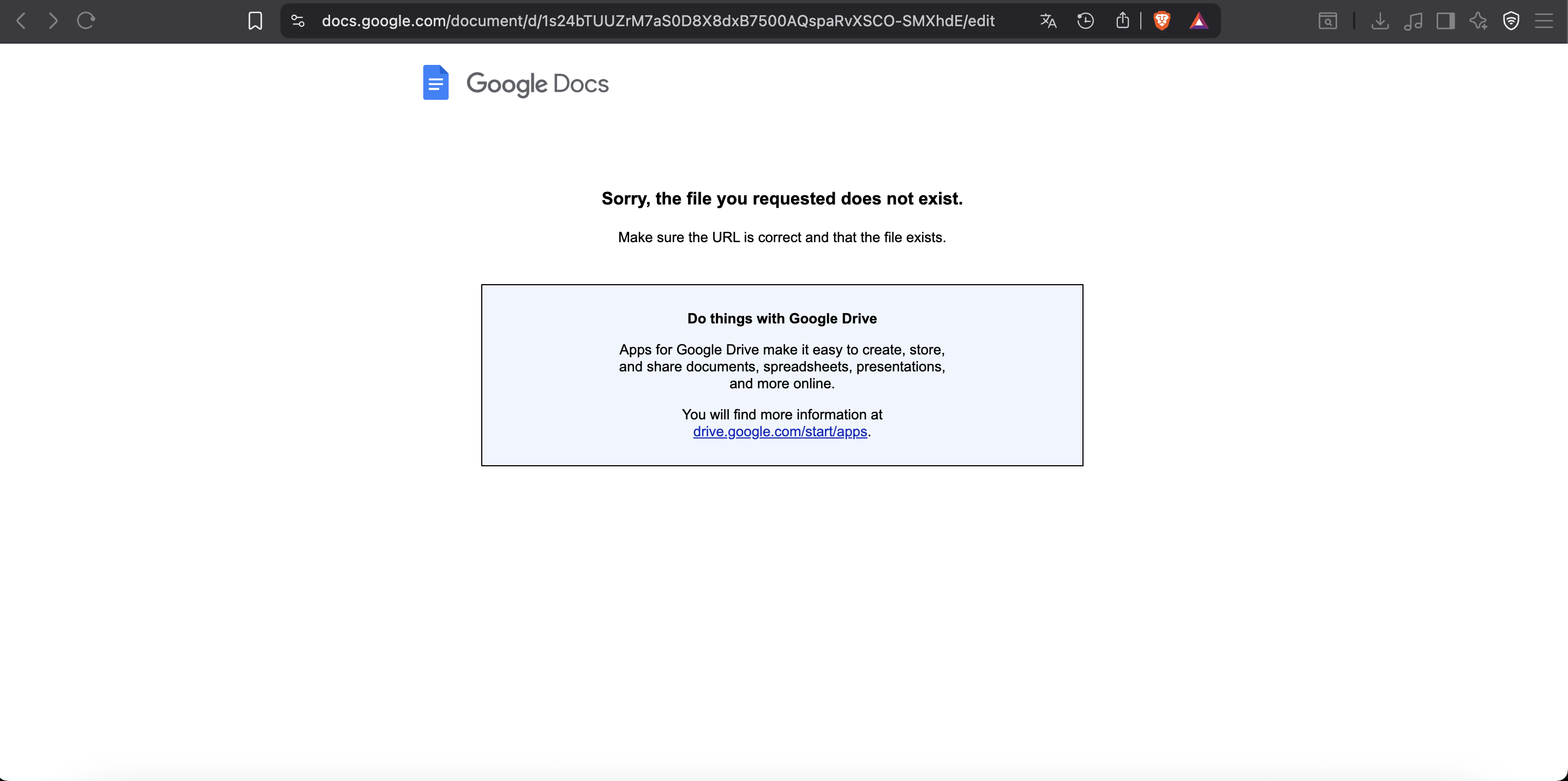
Task: Open the downloads icon
Action: (1380, 21)
